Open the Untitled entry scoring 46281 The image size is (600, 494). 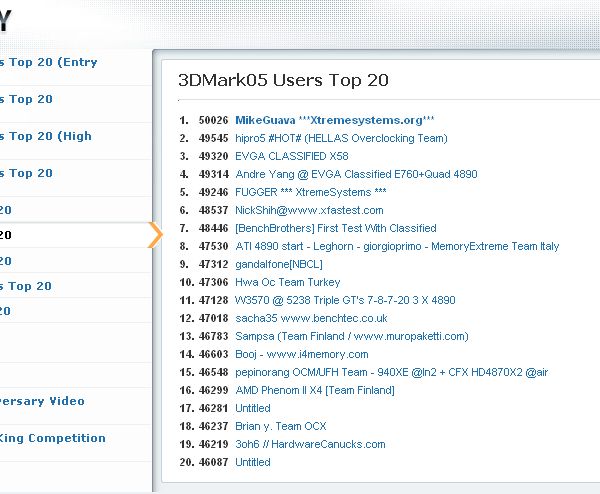tap(253, 408)
